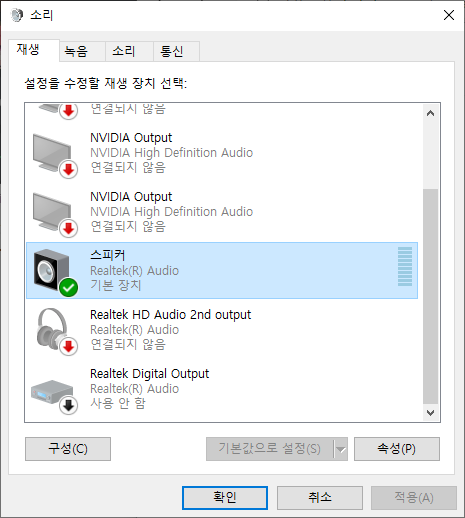Select the 재생 tab
The width and height of the screenshot is (465, 518).
click(34, 50)
